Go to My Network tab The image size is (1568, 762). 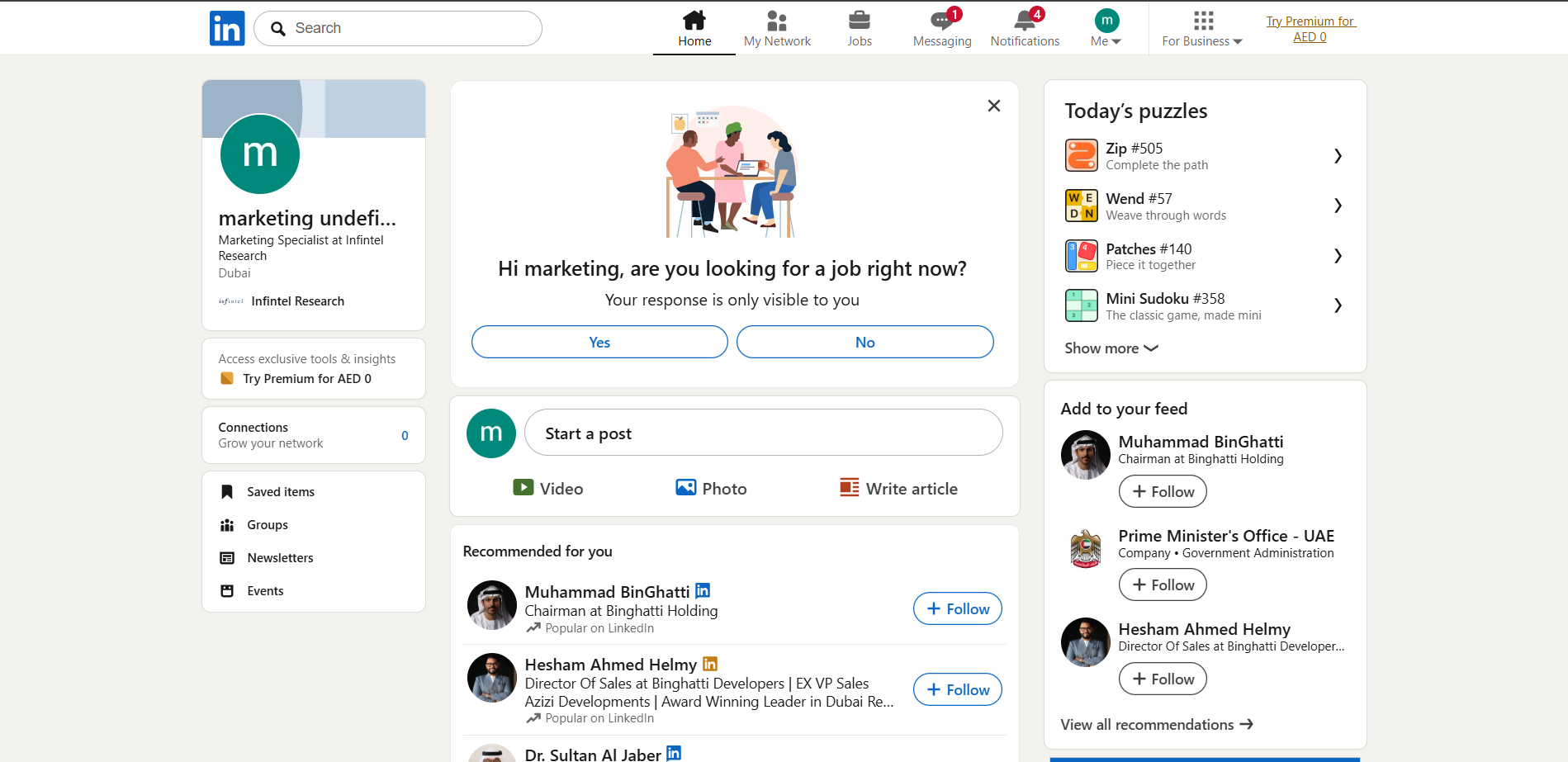pyautogui.click(x=777, y=28)
